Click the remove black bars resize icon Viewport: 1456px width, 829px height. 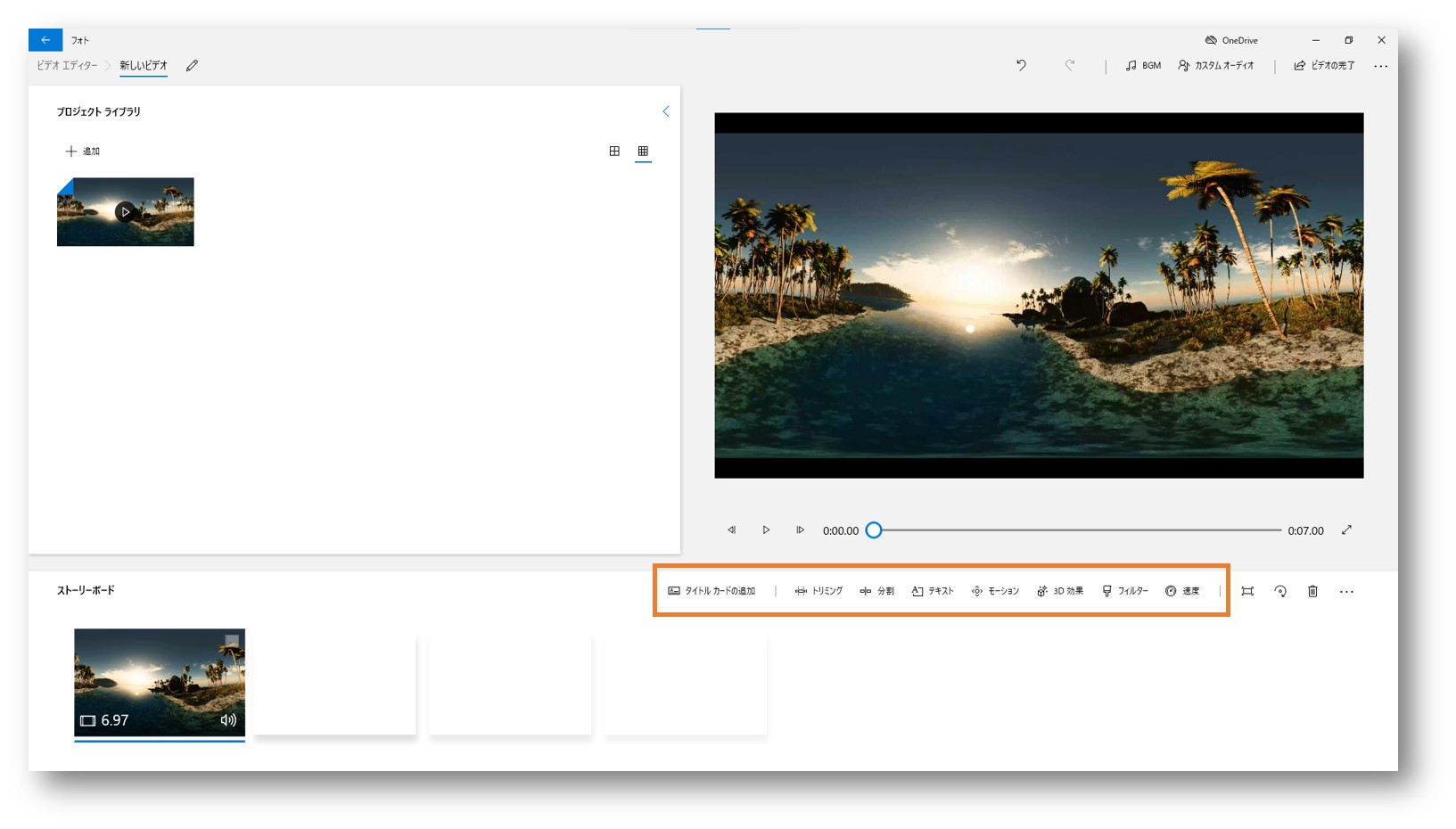click(1247, 591)
